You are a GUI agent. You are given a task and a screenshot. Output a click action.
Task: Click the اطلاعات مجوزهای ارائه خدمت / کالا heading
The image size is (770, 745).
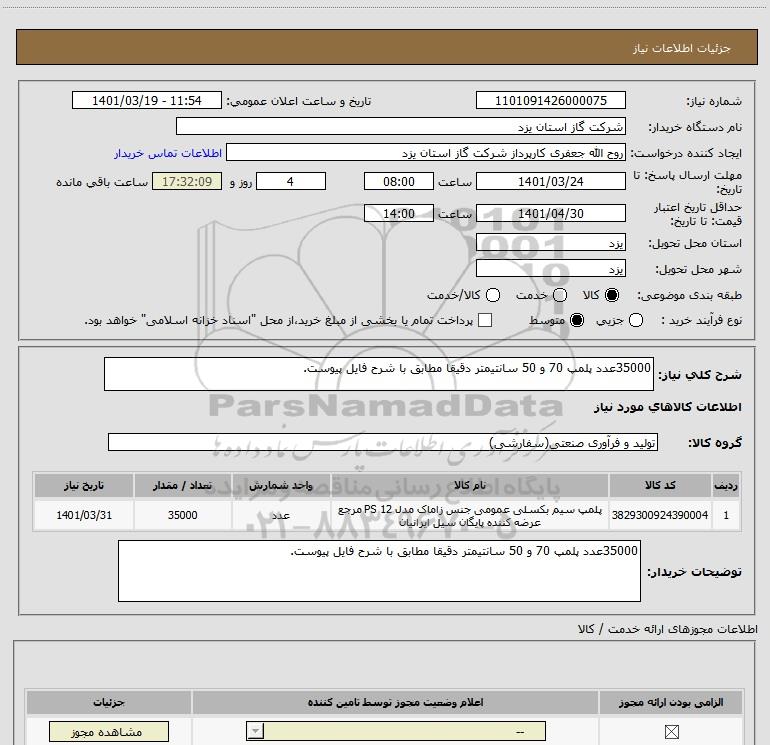668,629
